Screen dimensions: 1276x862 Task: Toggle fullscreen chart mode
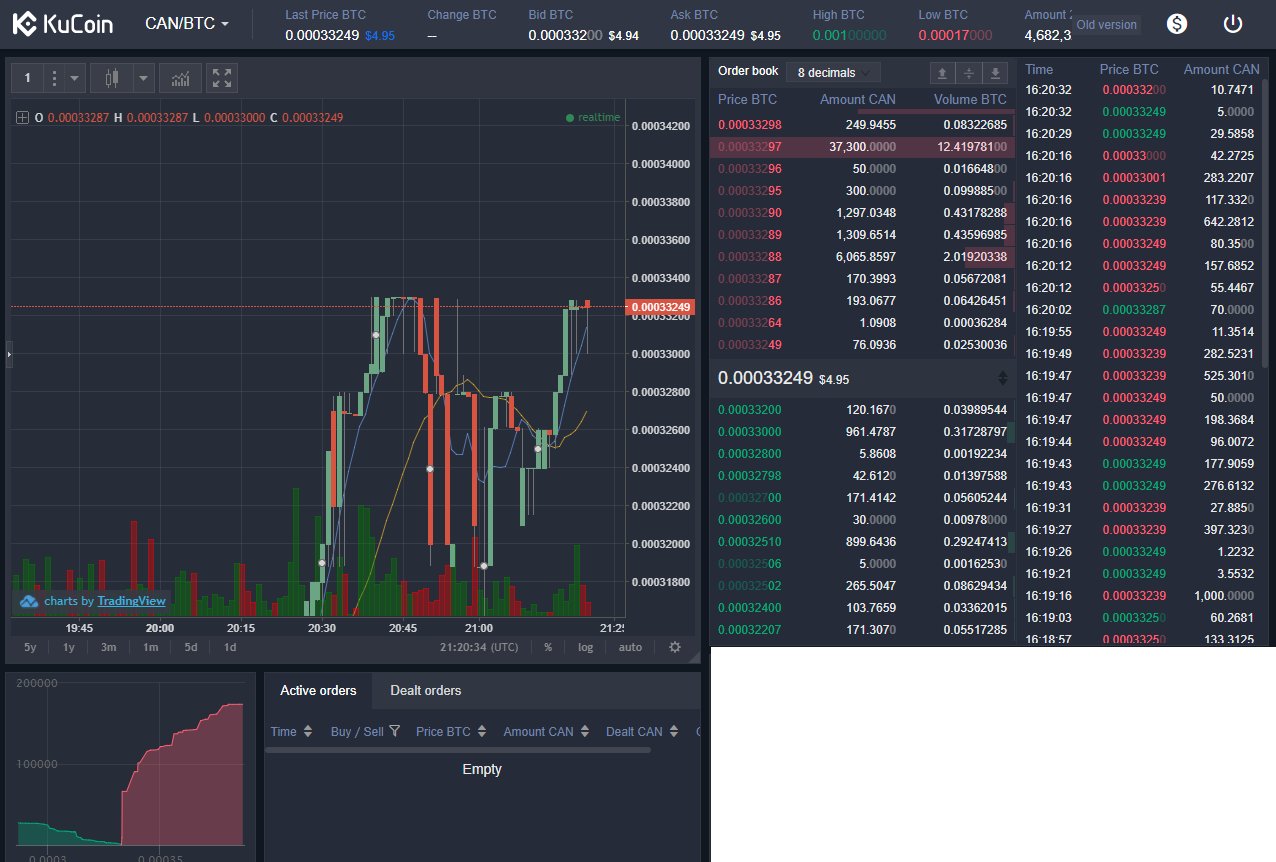(x=222, y=78)
